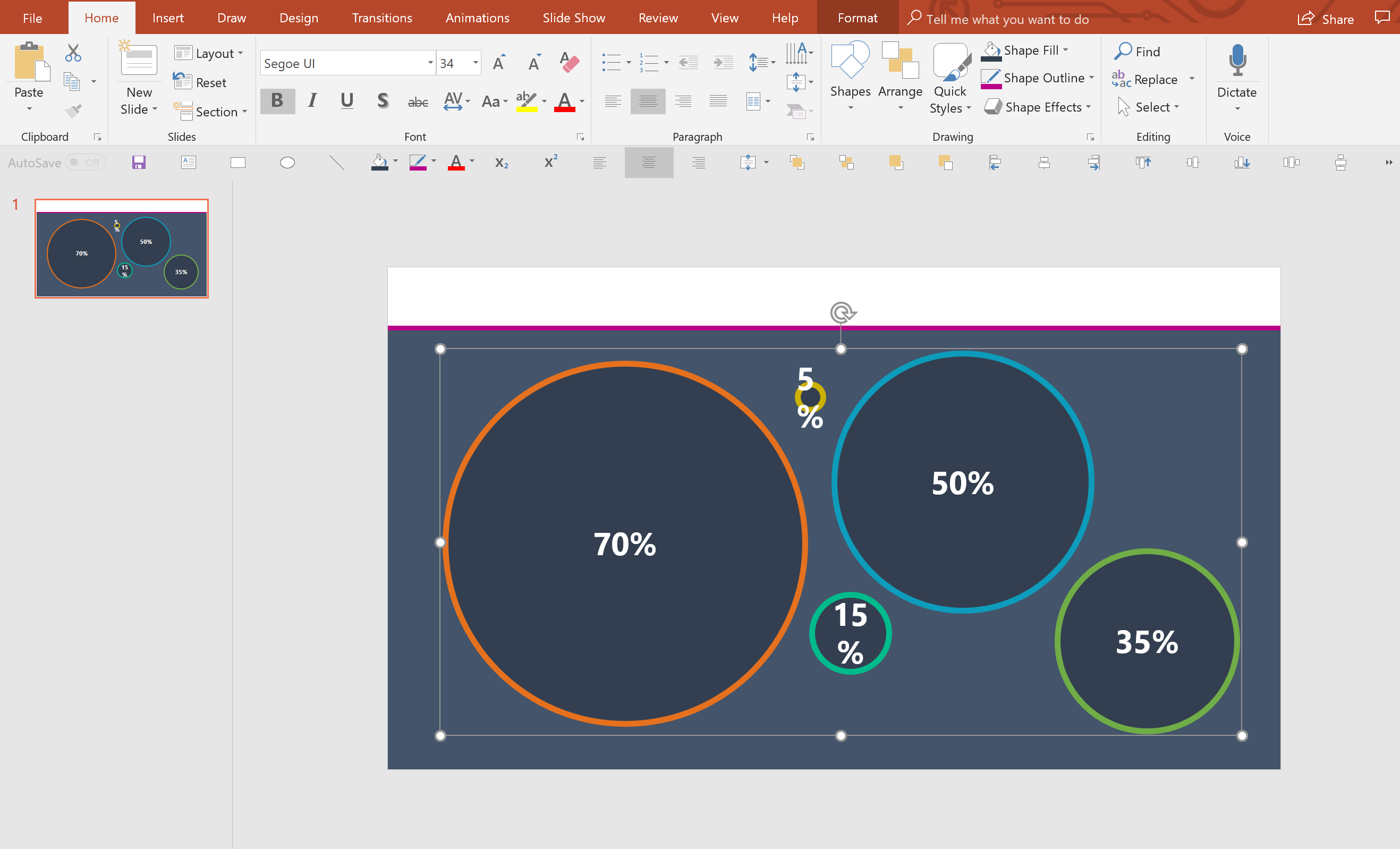Click the Decrease List Level indent icon
Screen dimensions: 1400x849
point(689,63)
